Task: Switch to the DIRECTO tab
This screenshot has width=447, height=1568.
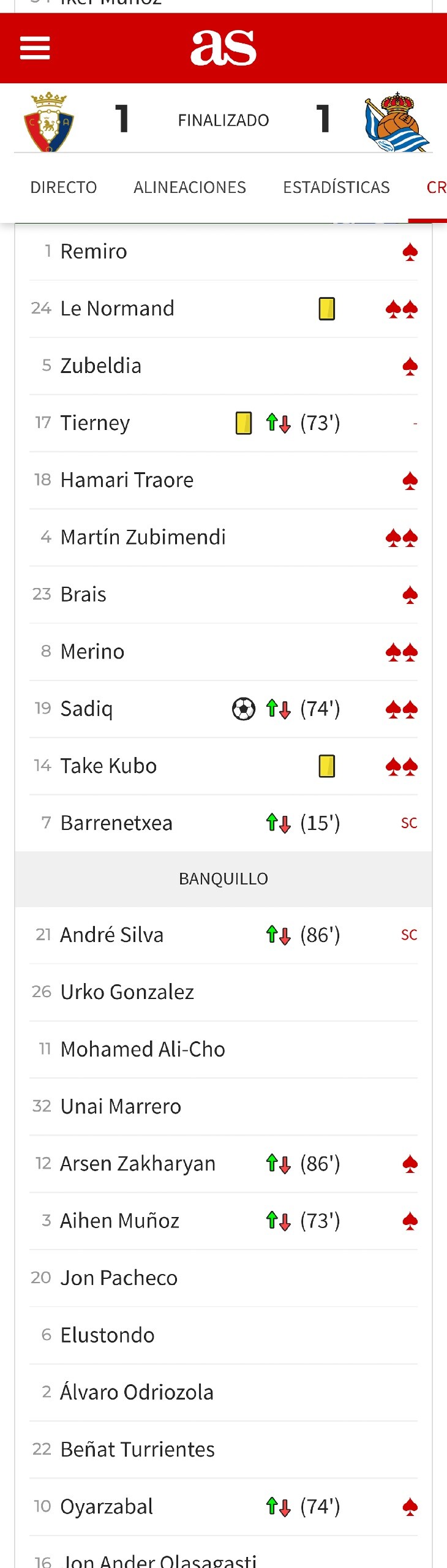Action: pos(64,187)
